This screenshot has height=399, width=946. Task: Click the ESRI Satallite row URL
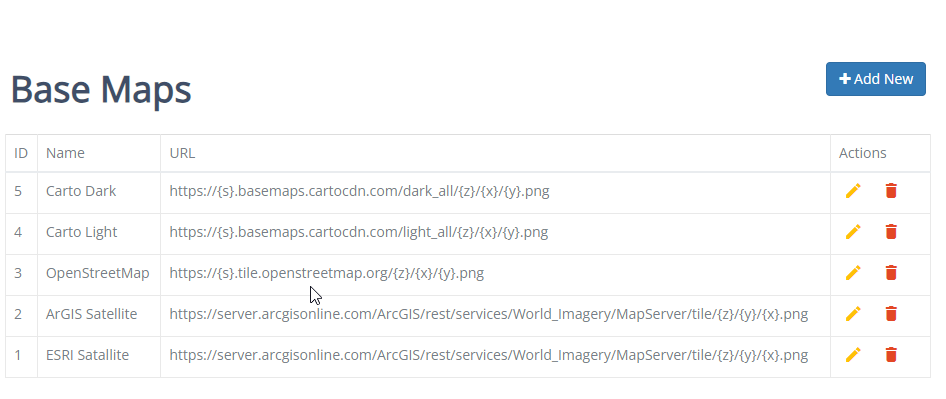[x=489, y=356]
